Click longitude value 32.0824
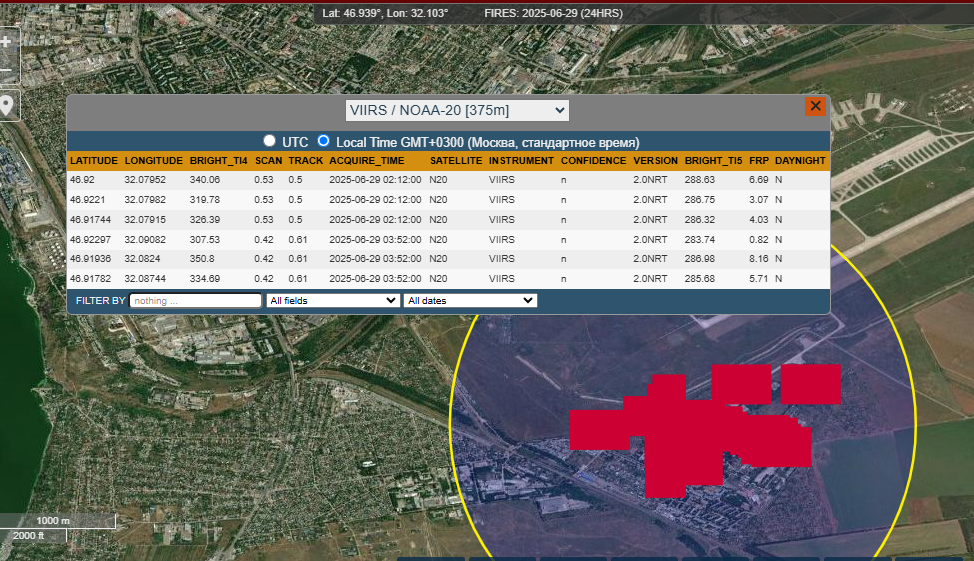The width and height of the screenshot is (974, 561). click(142, 258)
